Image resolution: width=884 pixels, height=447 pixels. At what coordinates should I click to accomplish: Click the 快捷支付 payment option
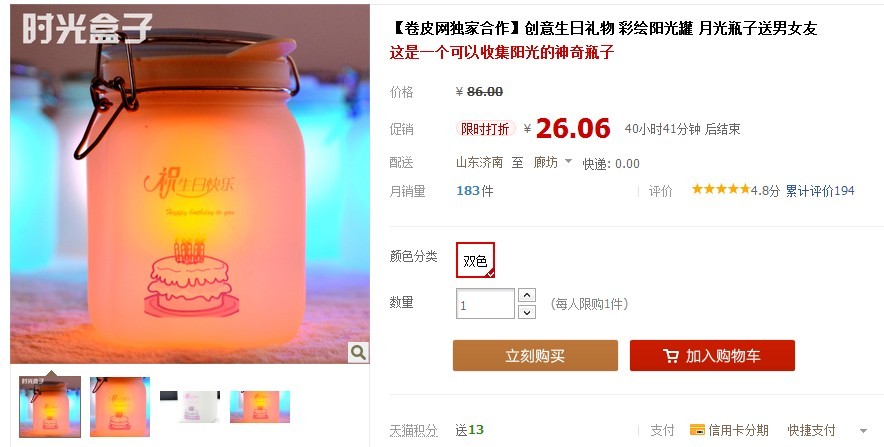tap(811, 431)
